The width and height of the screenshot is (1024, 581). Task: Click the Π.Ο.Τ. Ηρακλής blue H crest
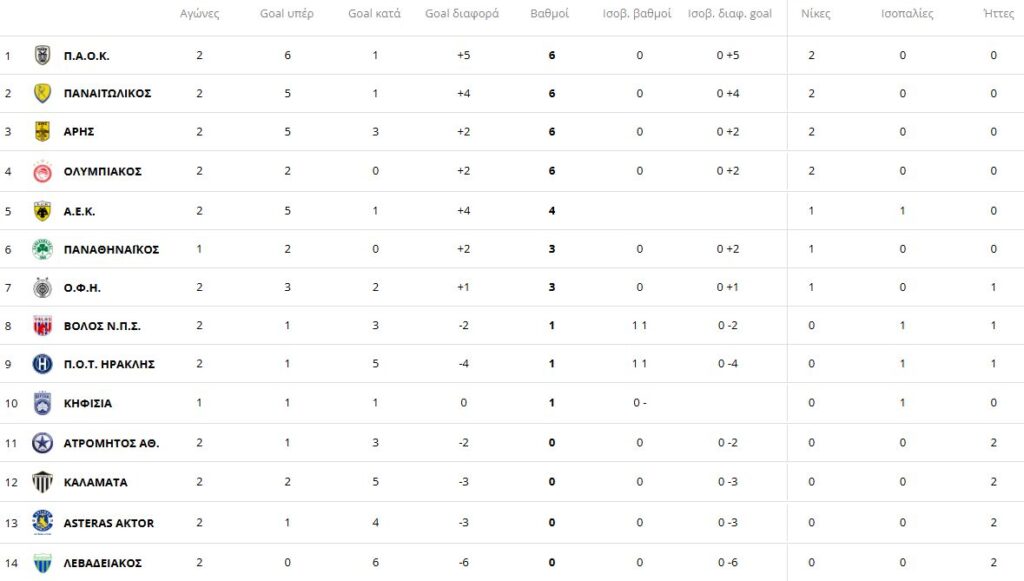(42, 364)
